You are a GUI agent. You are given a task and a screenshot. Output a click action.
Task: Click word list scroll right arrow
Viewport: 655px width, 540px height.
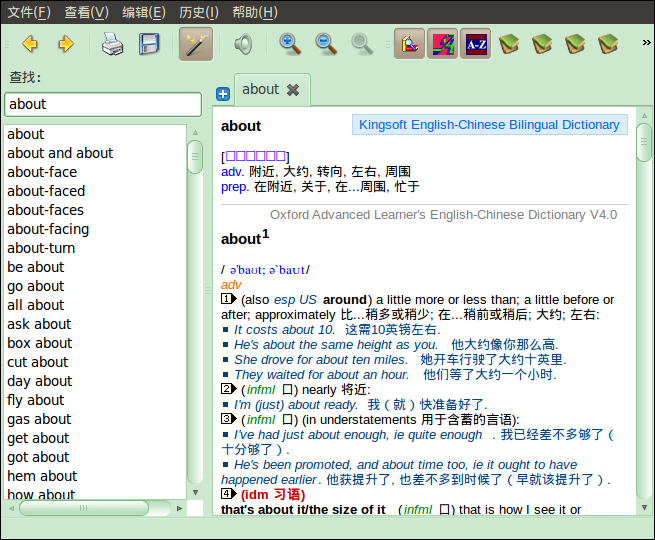point(180,508)
